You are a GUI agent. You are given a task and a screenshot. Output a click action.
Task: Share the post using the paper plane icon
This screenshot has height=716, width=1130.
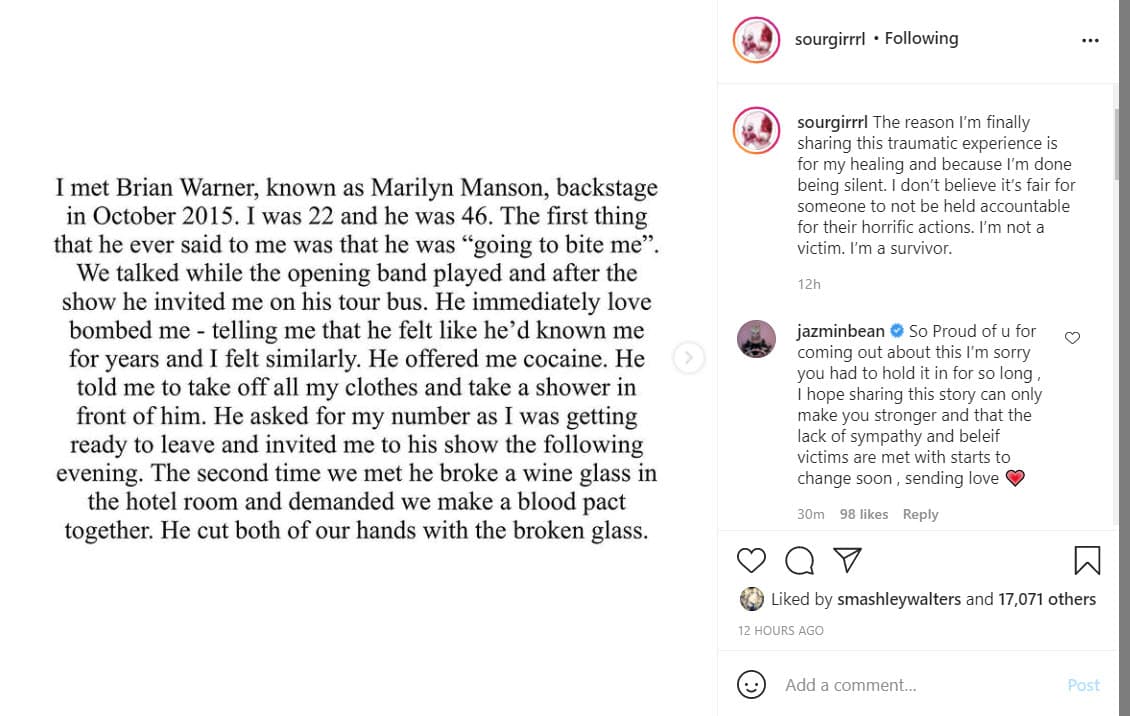[x=847, y=559]
